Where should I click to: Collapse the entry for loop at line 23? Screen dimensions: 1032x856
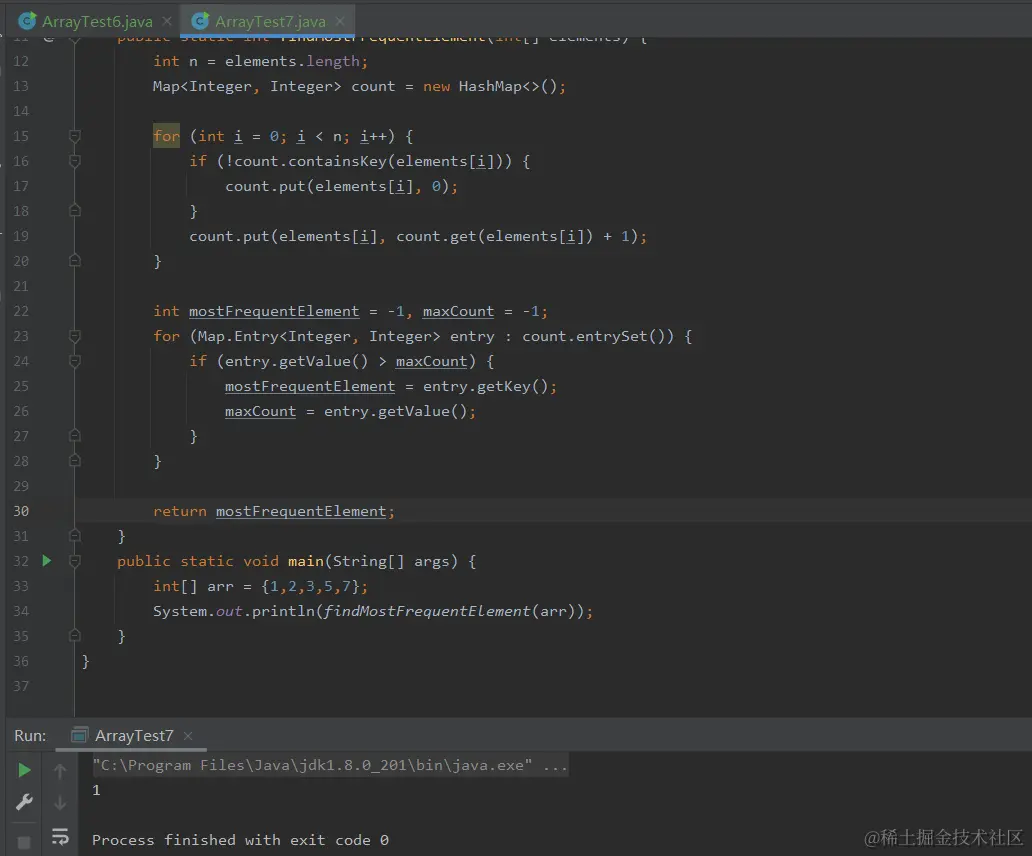point(74,336)
